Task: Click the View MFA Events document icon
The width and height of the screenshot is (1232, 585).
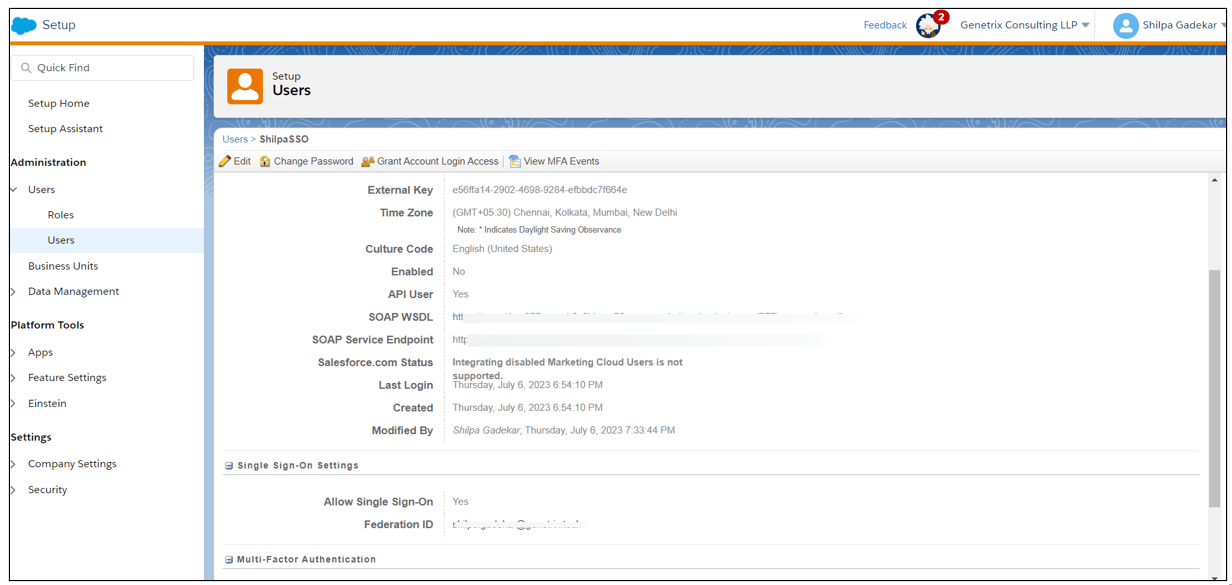Action: pyautogui.click(x=513, y=160)
